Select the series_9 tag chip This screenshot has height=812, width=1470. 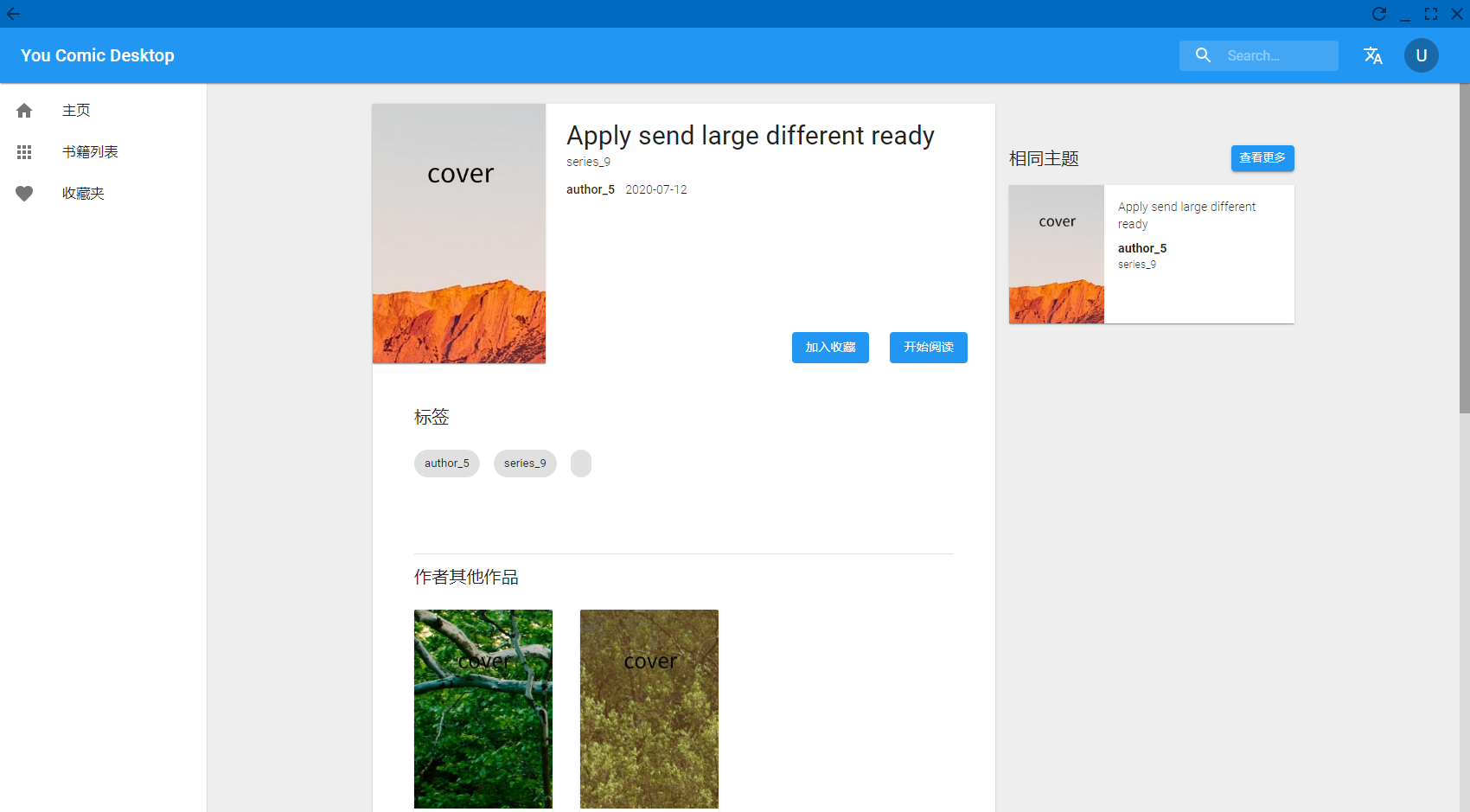point(525,464)
